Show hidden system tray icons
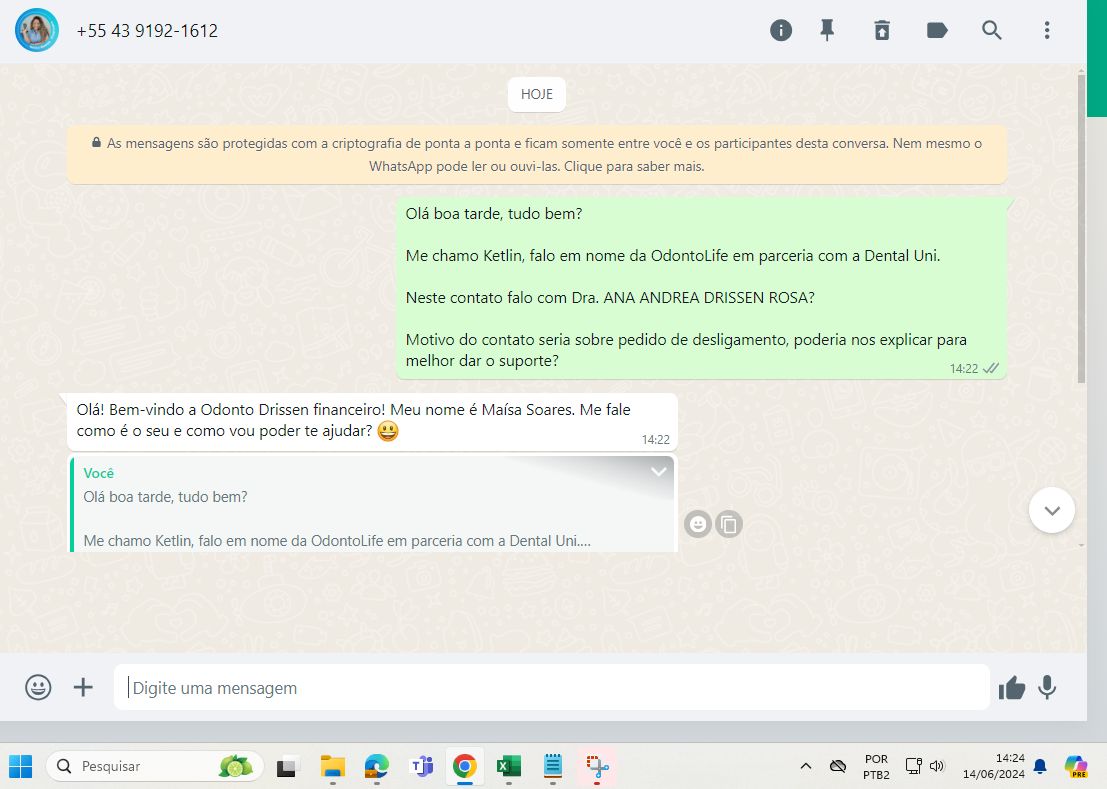Image resolution: width=1107 pixels, height=789 pixels. coord(806,766)
